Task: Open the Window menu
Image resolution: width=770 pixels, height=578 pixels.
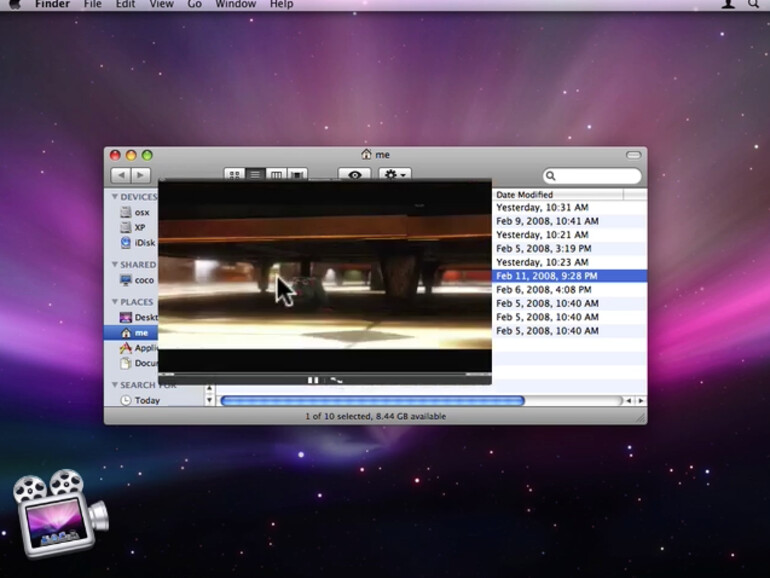Action: [236, 5]
